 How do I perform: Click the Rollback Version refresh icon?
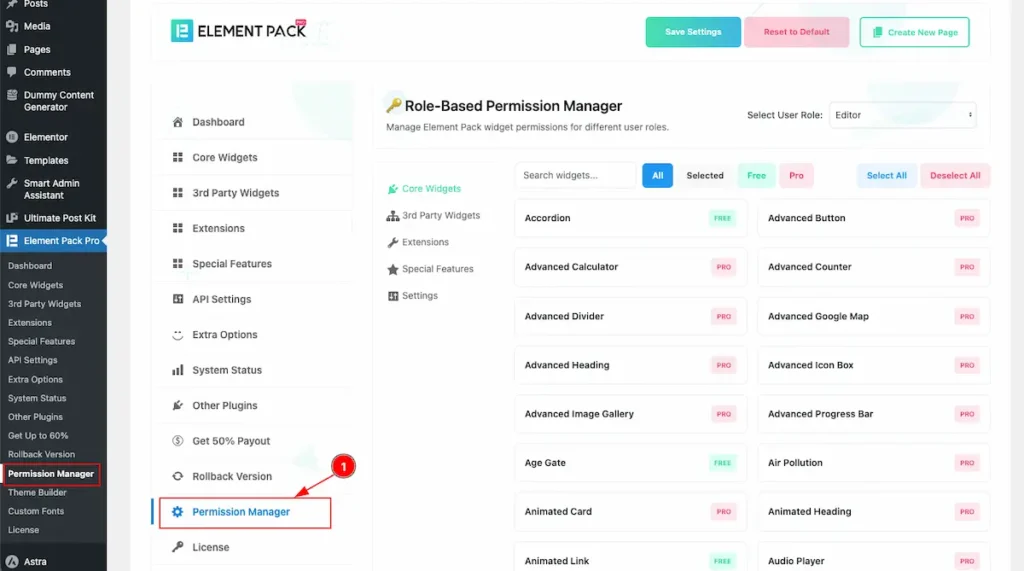tap(178, 476)
